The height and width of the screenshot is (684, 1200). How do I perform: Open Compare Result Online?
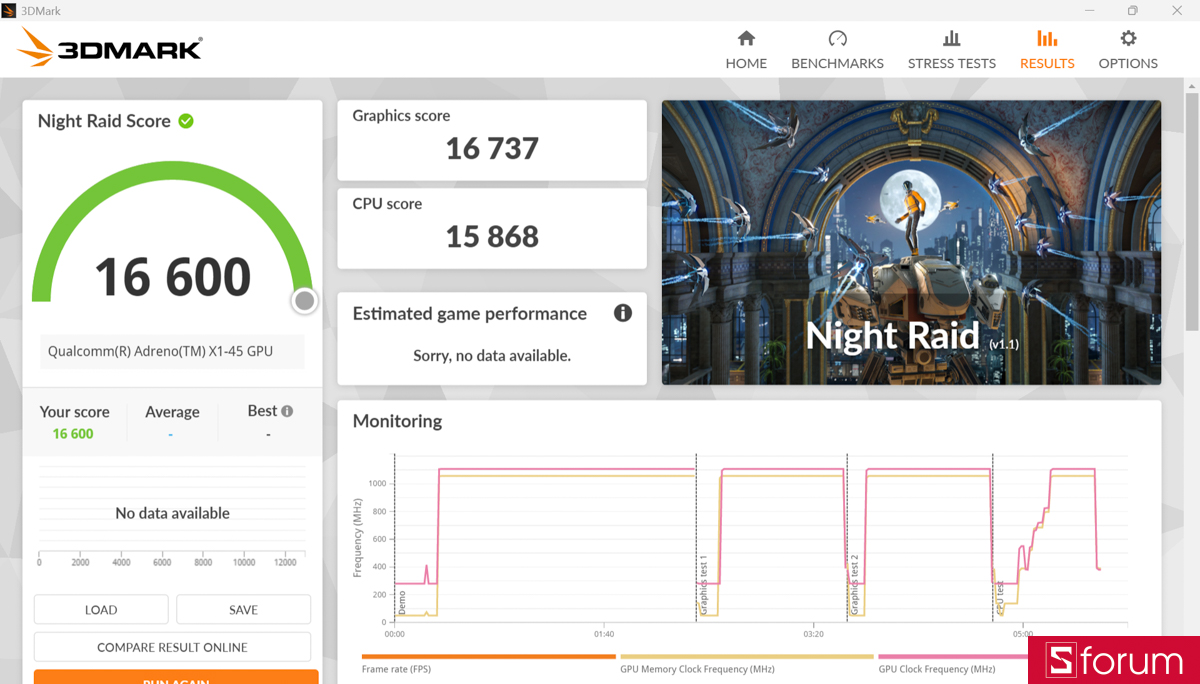coord(171,647)
